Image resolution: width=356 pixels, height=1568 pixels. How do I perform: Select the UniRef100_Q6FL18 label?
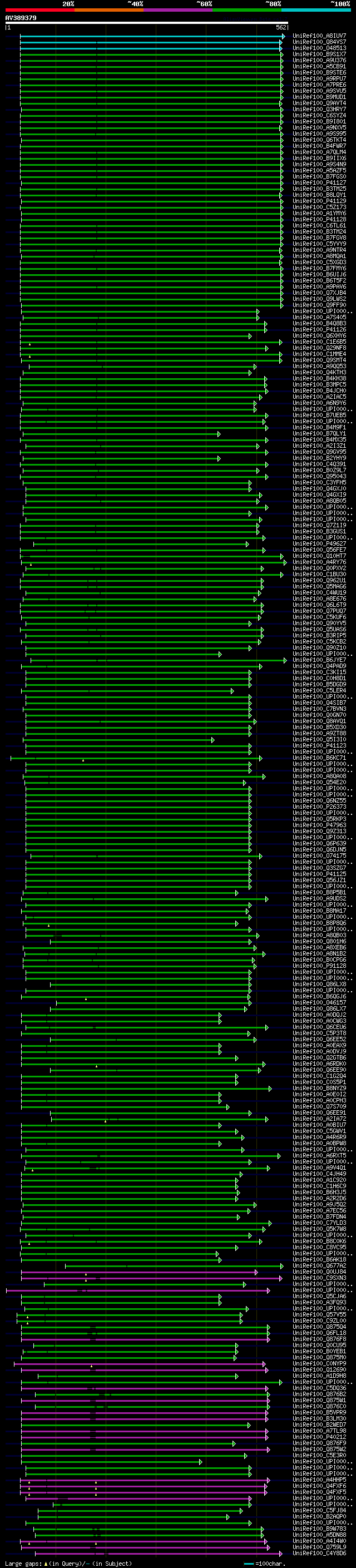point(319,1332)
